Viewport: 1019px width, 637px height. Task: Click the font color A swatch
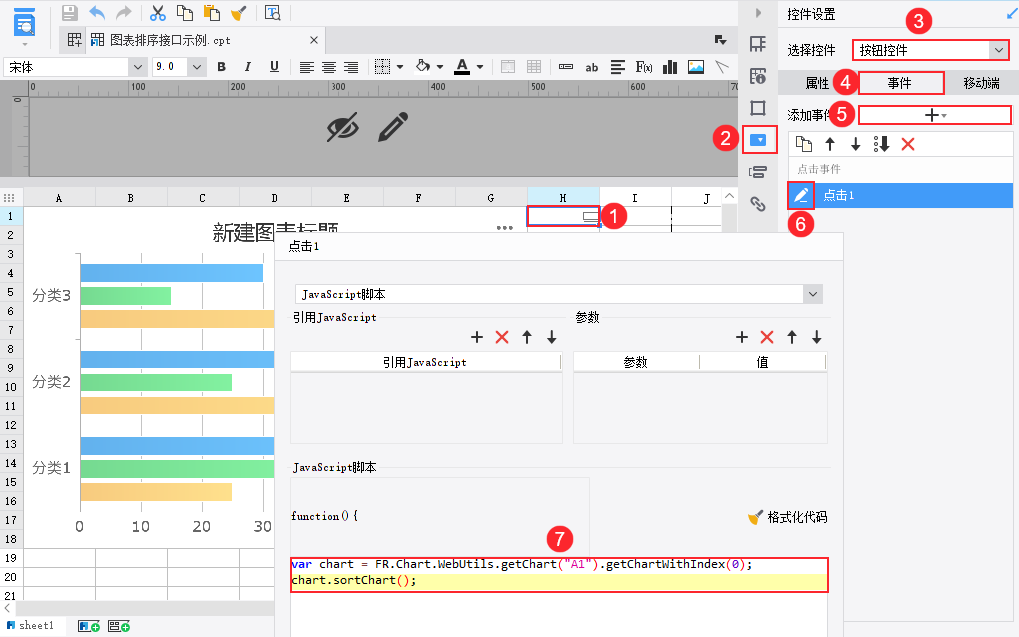pos(462,66)
